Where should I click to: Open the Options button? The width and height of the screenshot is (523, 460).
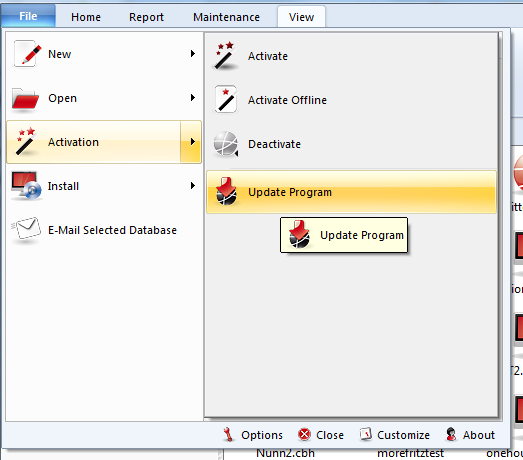pos(253,435)
